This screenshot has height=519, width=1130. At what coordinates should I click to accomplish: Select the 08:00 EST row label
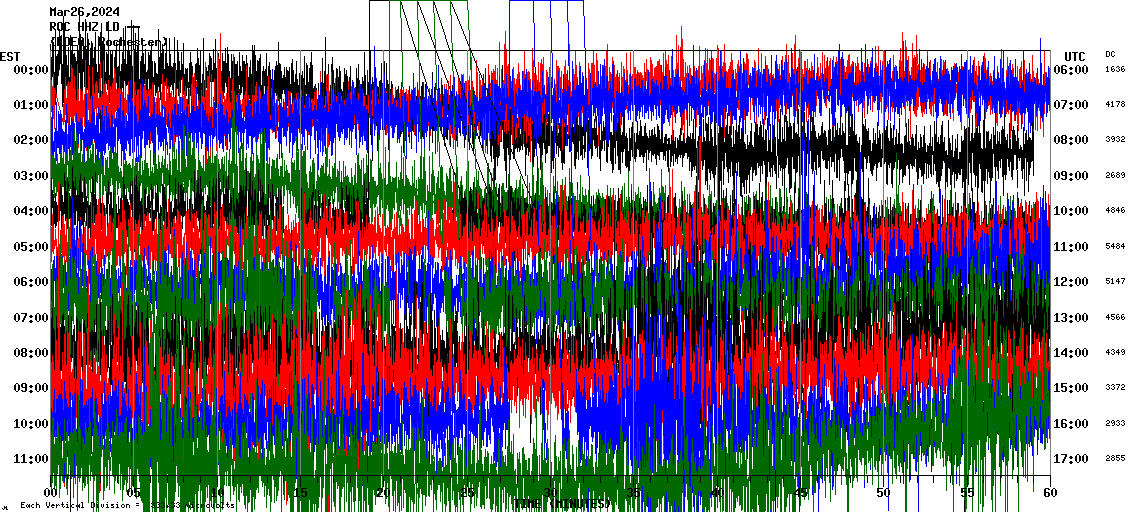(x=31, y=353)
